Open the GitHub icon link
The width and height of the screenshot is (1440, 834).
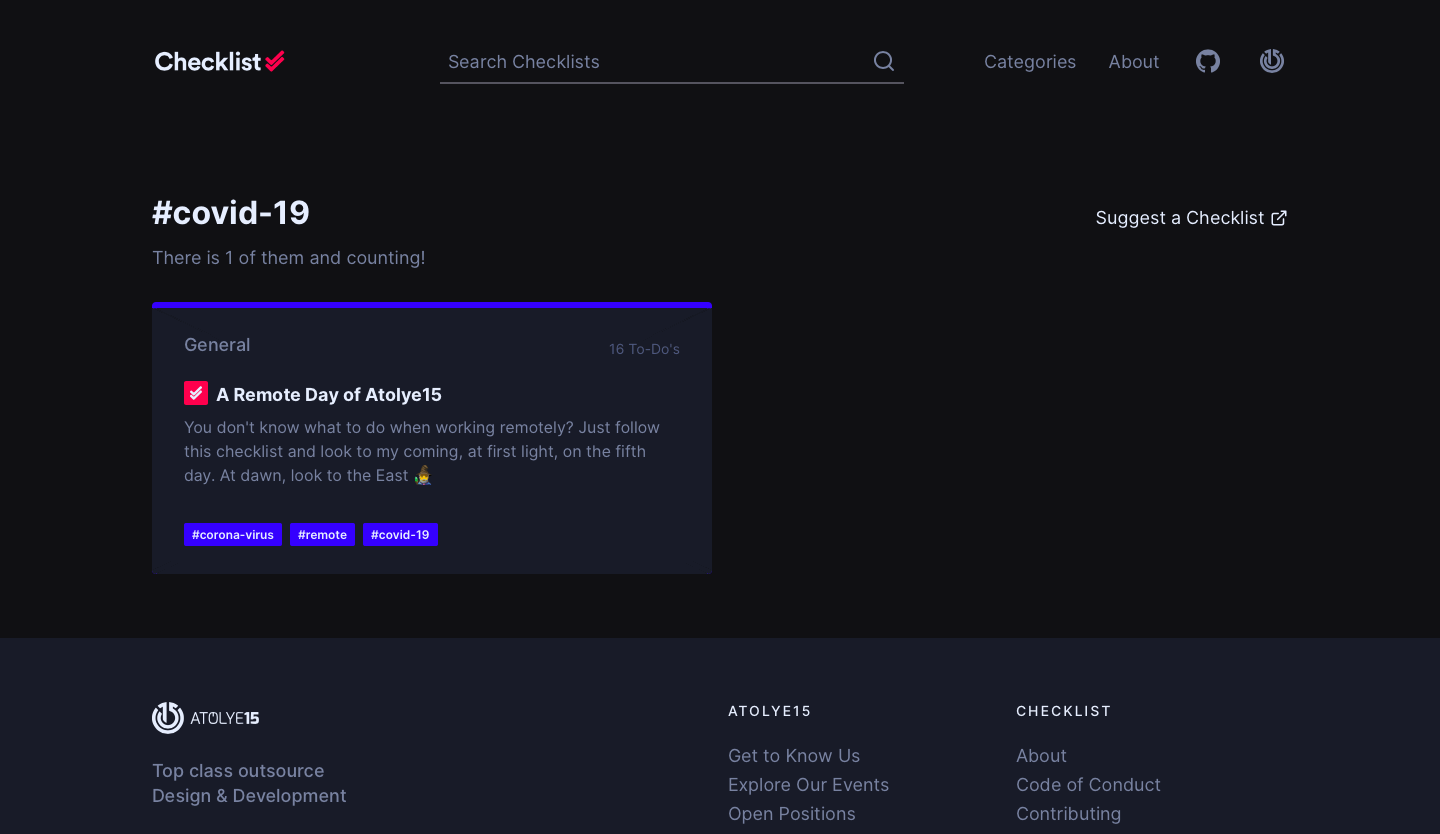1208,62
